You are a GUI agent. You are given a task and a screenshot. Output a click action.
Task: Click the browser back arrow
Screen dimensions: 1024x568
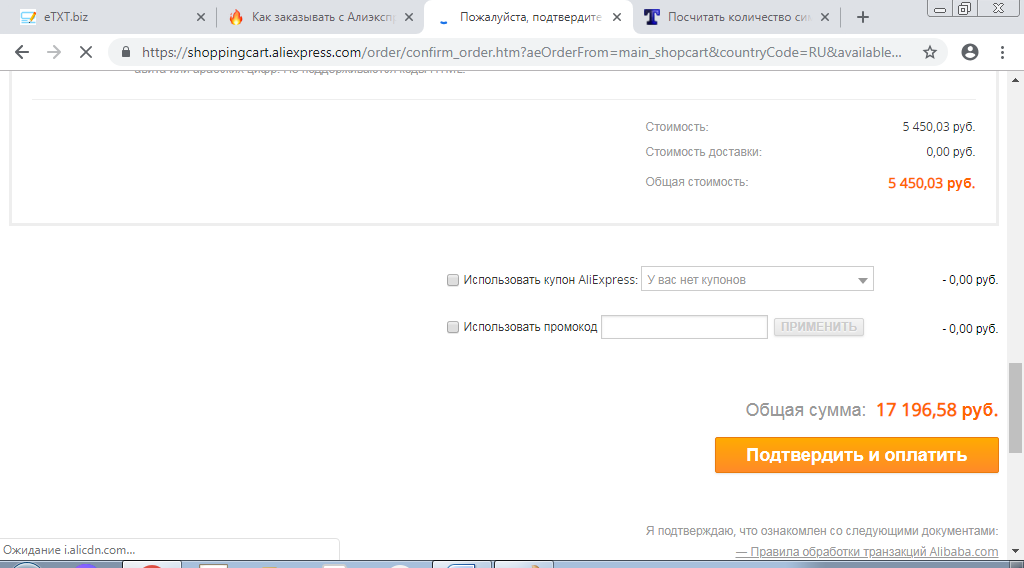click(x=22, y=52)
